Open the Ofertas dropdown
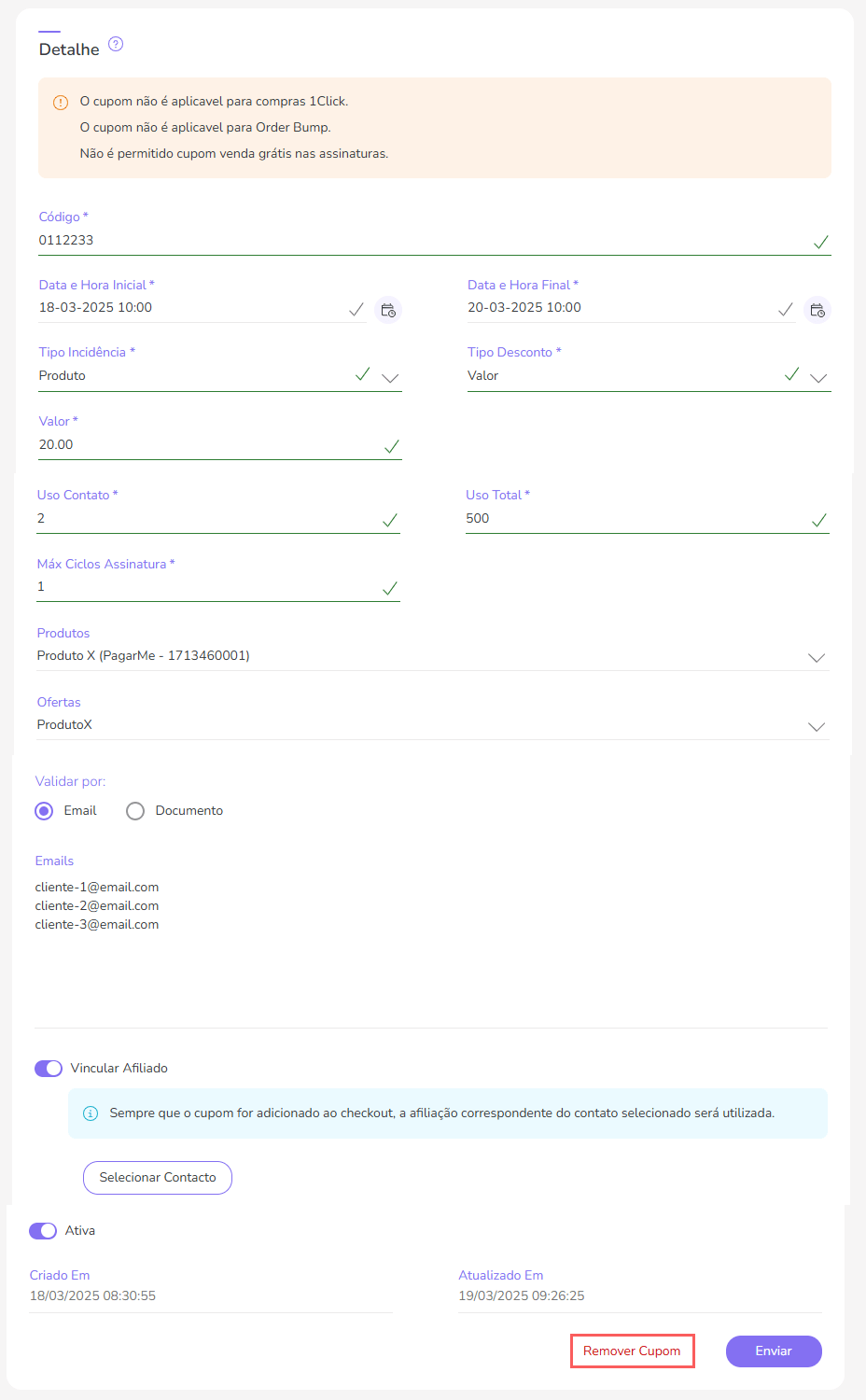Image resolution: width=866 pixels, height=1400 pixels. 817,727
